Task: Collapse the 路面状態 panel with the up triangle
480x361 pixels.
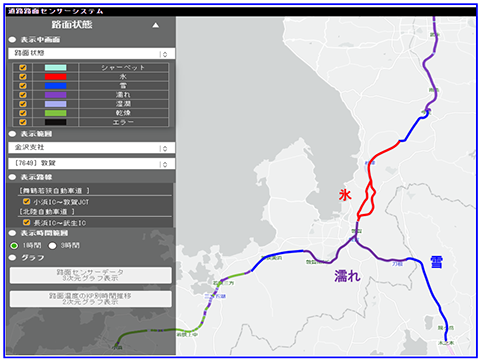Action: [155, 25]
